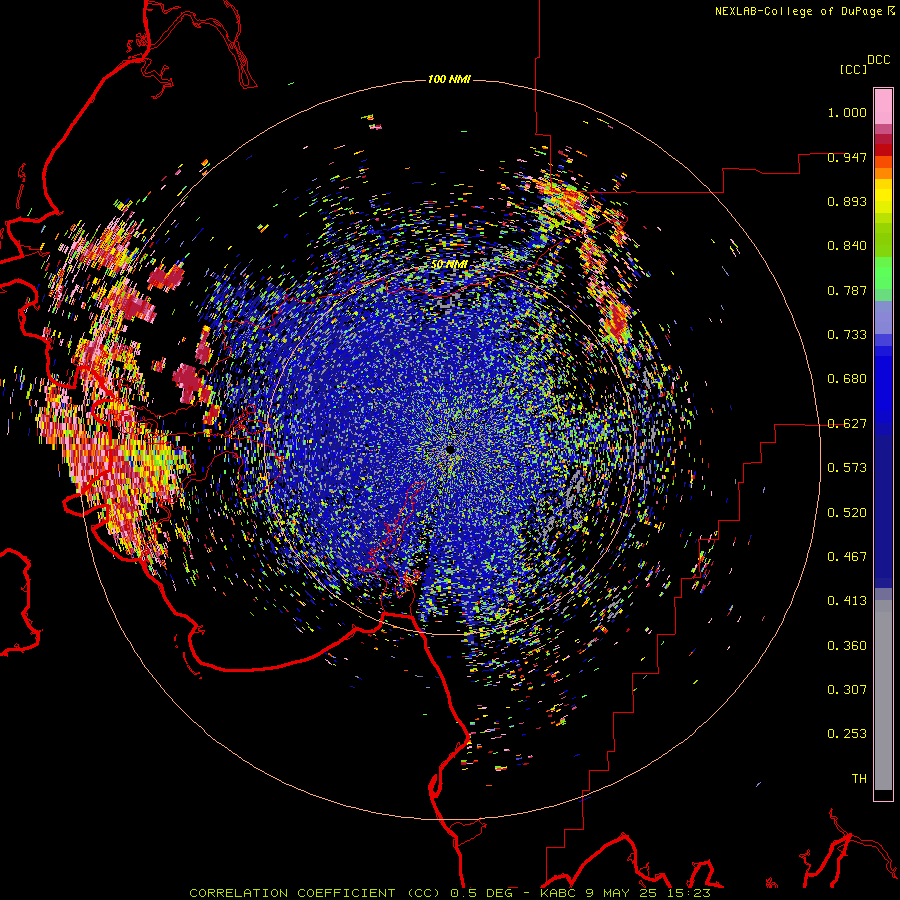Click the 0.787 legend value
Viewport: 900px width, 900px height.
coord(847,290)
